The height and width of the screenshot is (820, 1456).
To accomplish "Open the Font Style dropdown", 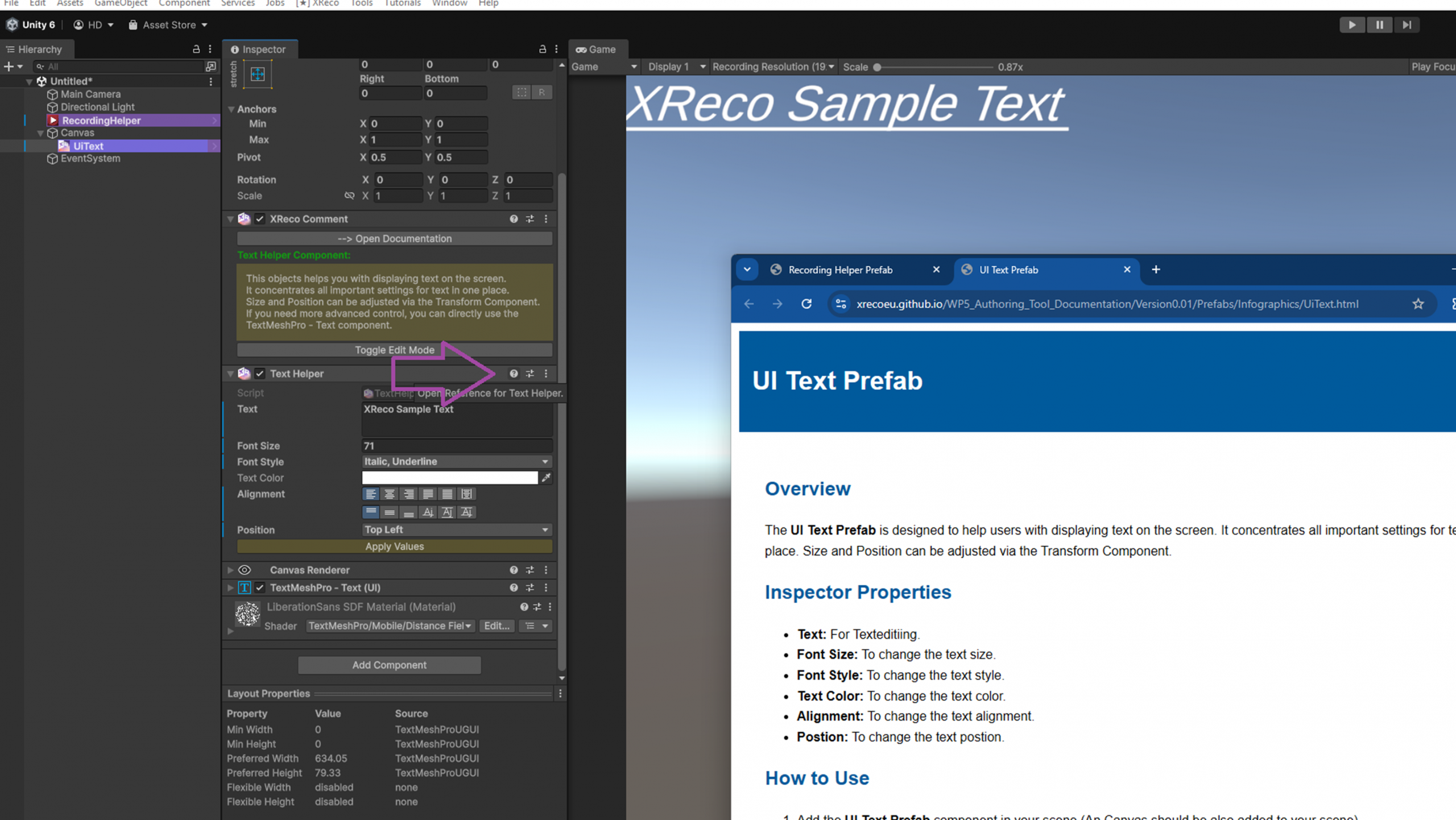I will pyautogui.click(x=457, y=462).
